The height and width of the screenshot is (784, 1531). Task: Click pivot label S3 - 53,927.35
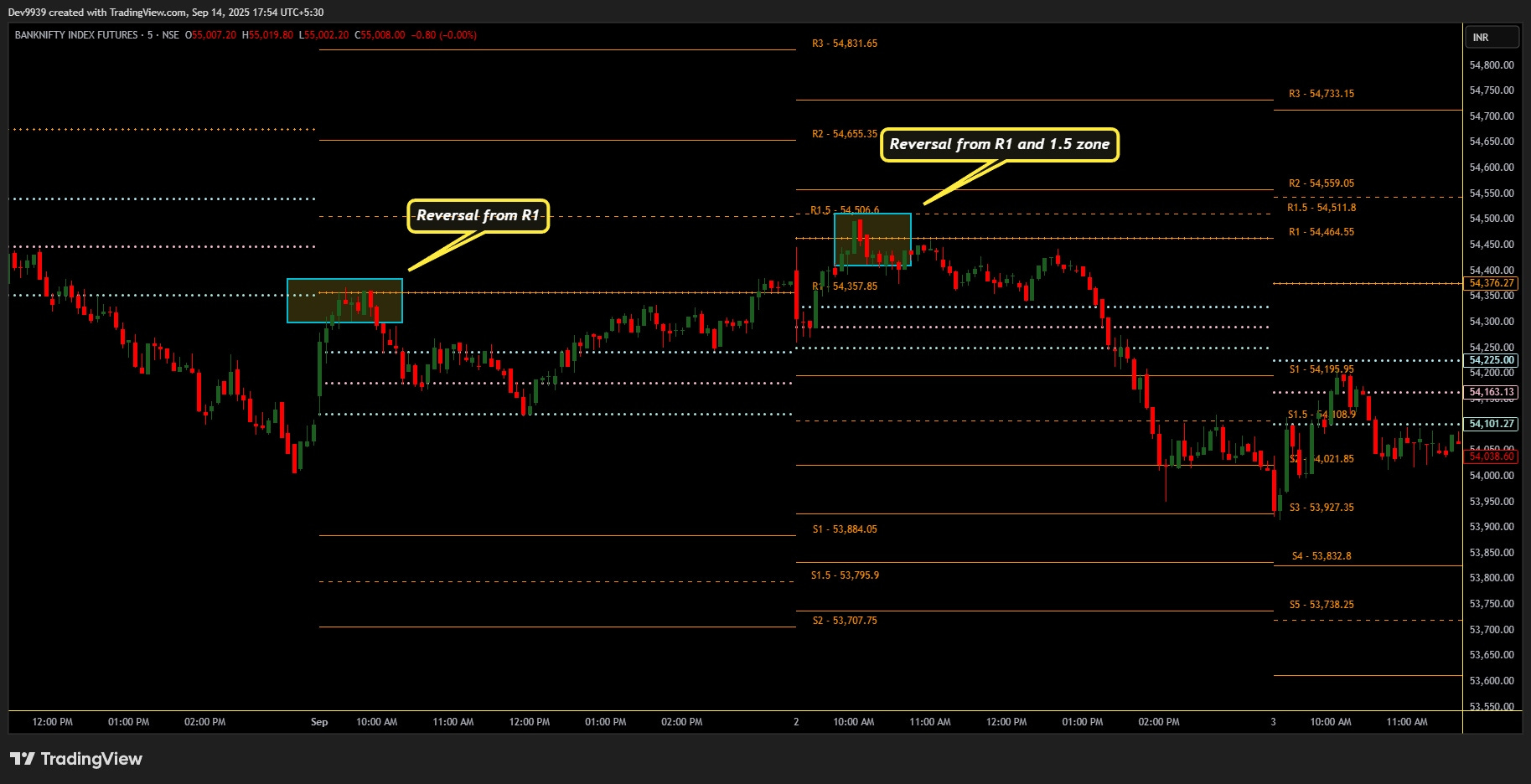1322,508
